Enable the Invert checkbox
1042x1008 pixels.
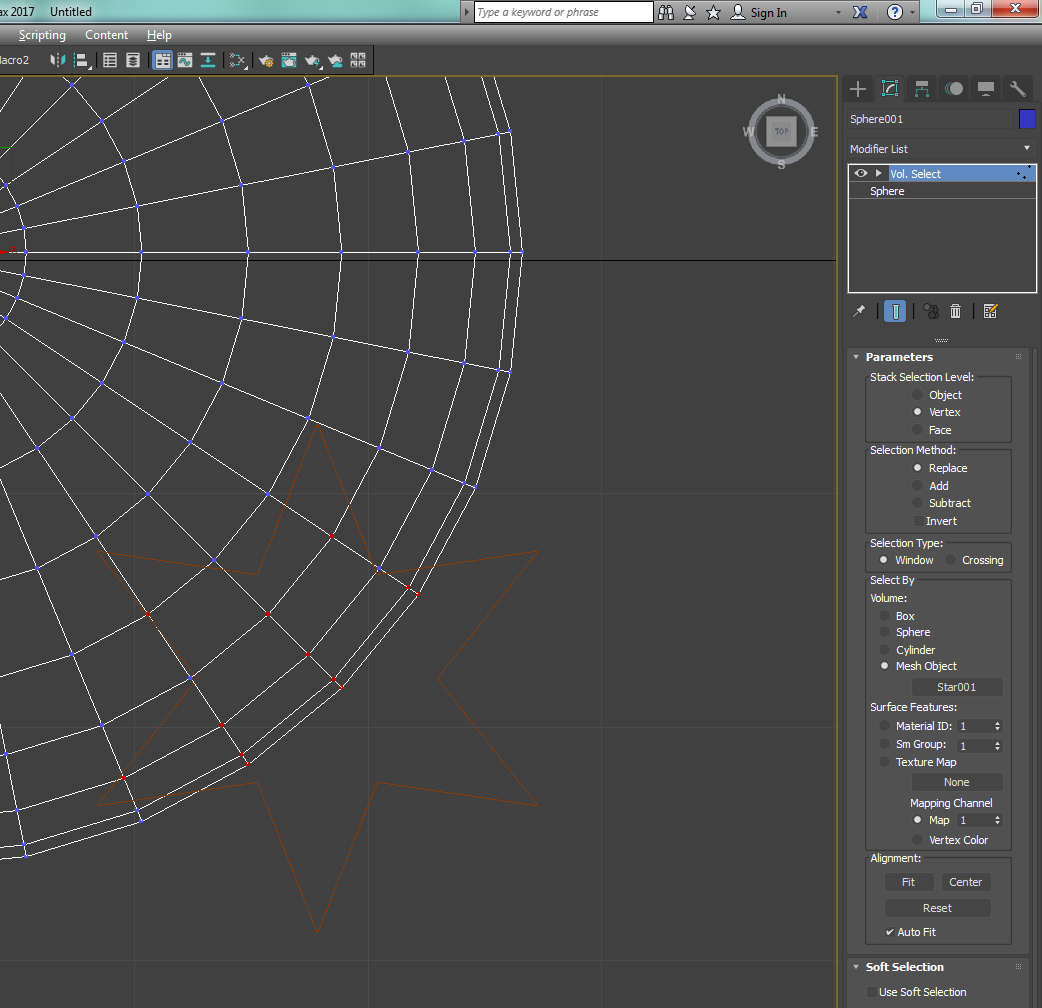(918, 521)
